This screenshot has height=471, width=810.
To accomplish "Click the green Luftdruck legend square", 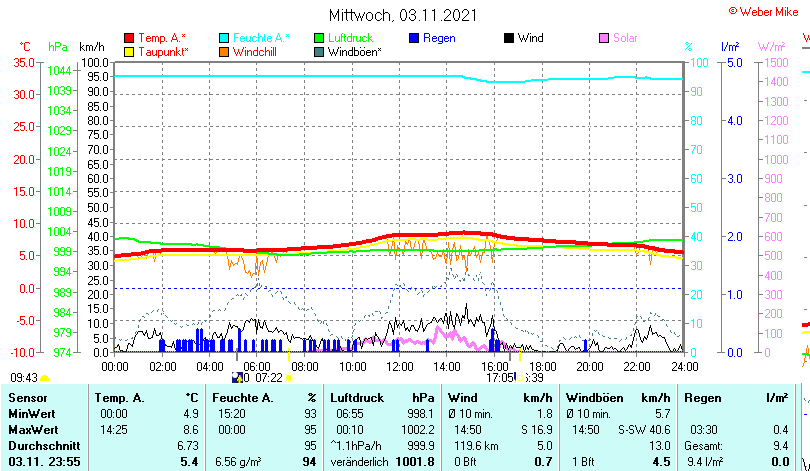I will 320,38.
